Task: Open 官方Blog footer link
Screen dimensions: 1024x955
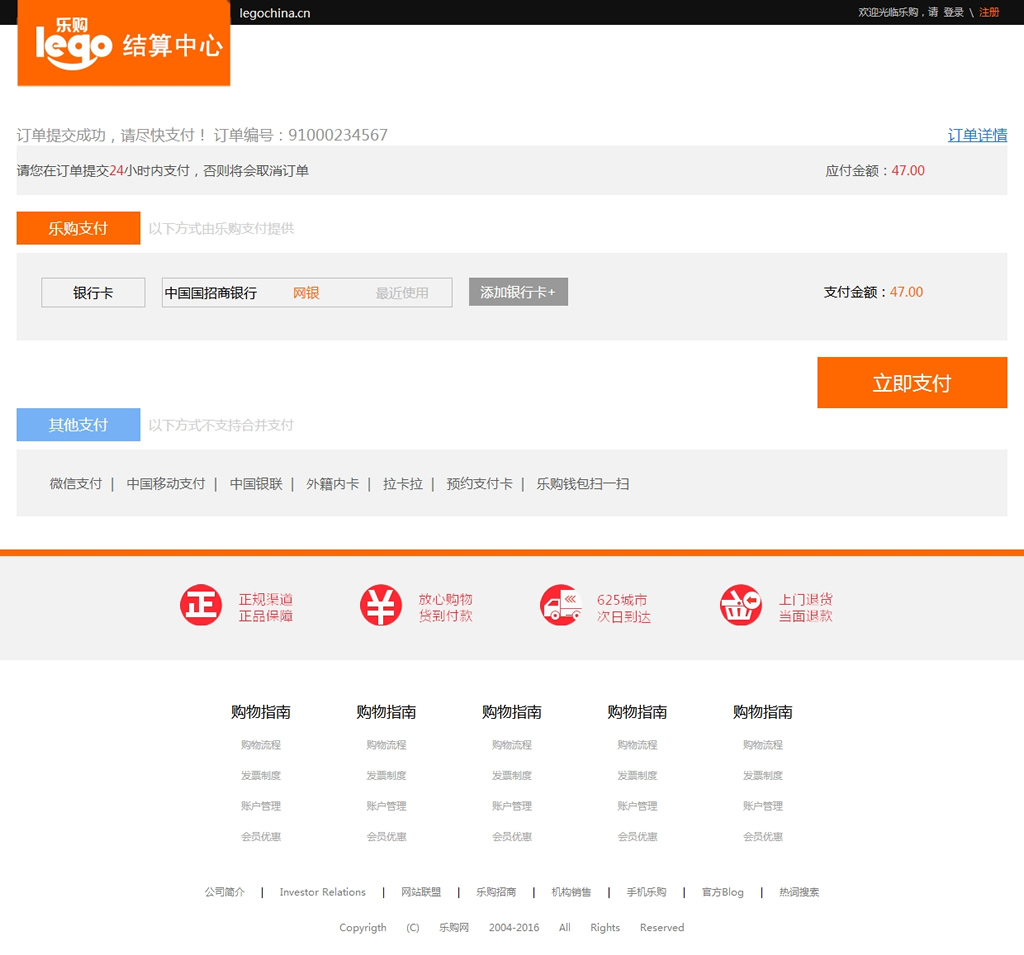Action: coord(722,892)
